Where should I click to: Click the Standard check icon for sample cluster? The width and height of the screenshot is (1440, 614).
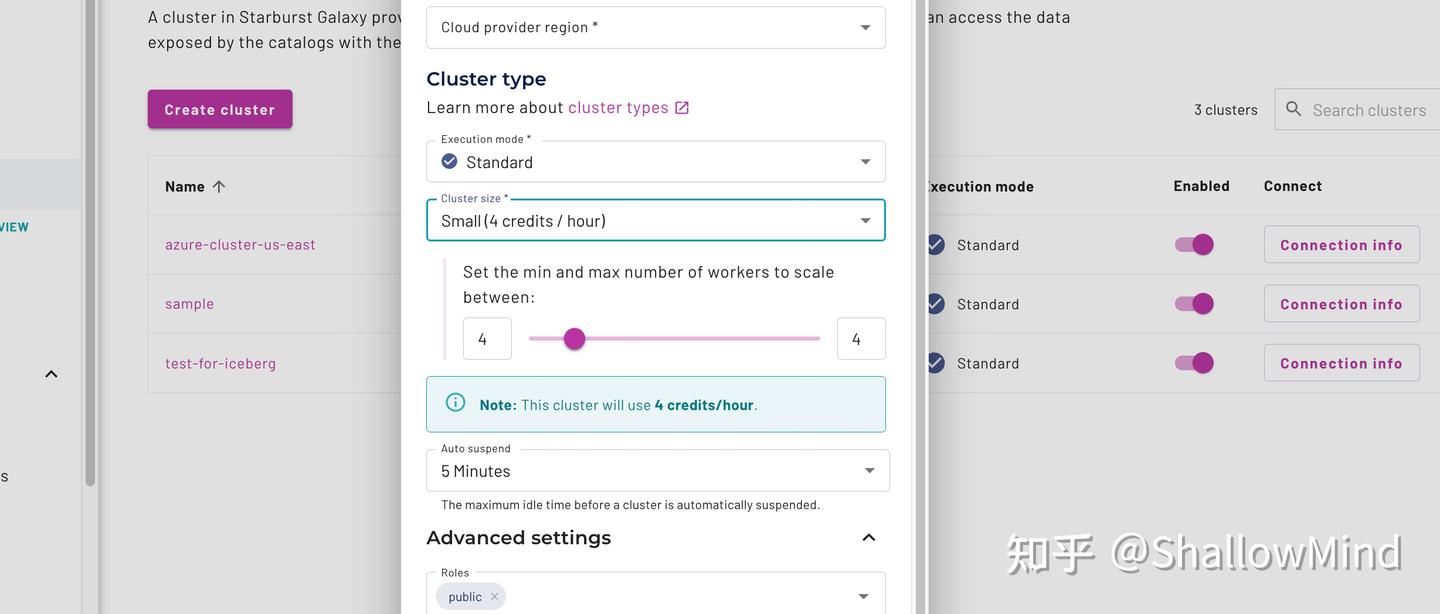pos(935,304)
